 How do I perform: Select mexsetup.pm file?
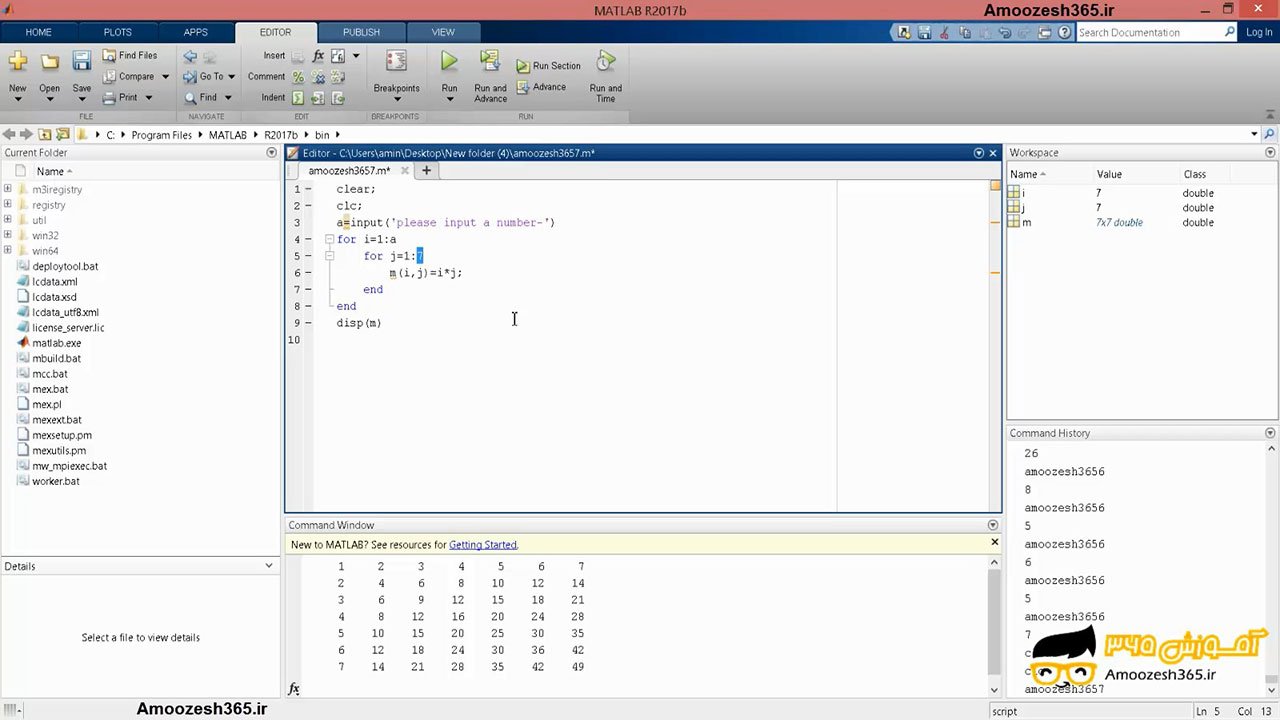(x=61, y=435)
